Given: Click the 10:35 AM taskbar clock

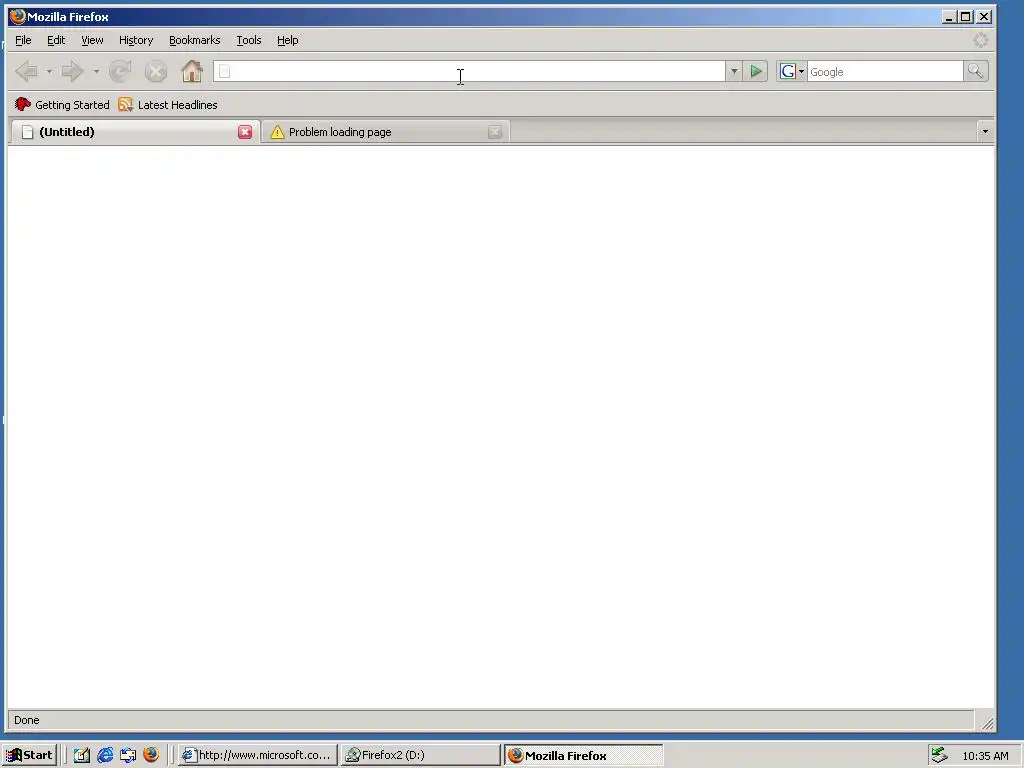Looking at the screenshot, I should 985,756.
